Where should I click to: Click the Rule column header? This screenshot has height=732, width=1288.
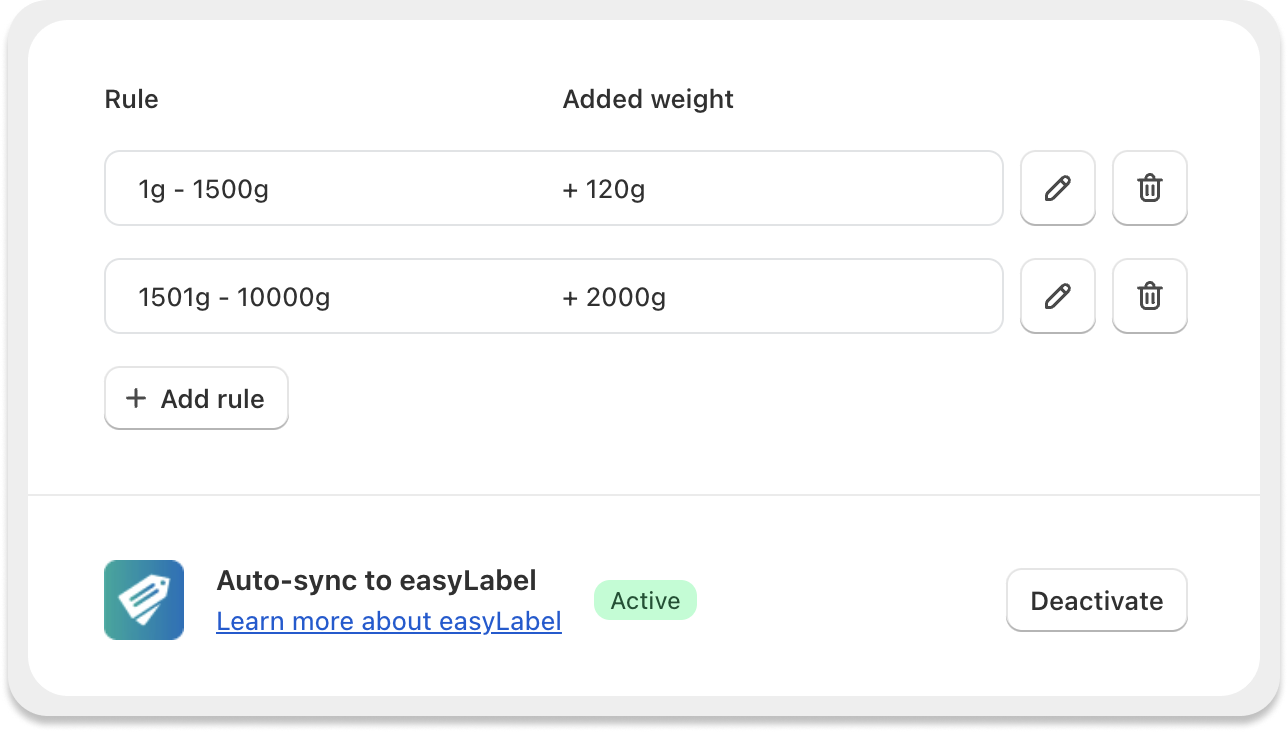point(131,99)
